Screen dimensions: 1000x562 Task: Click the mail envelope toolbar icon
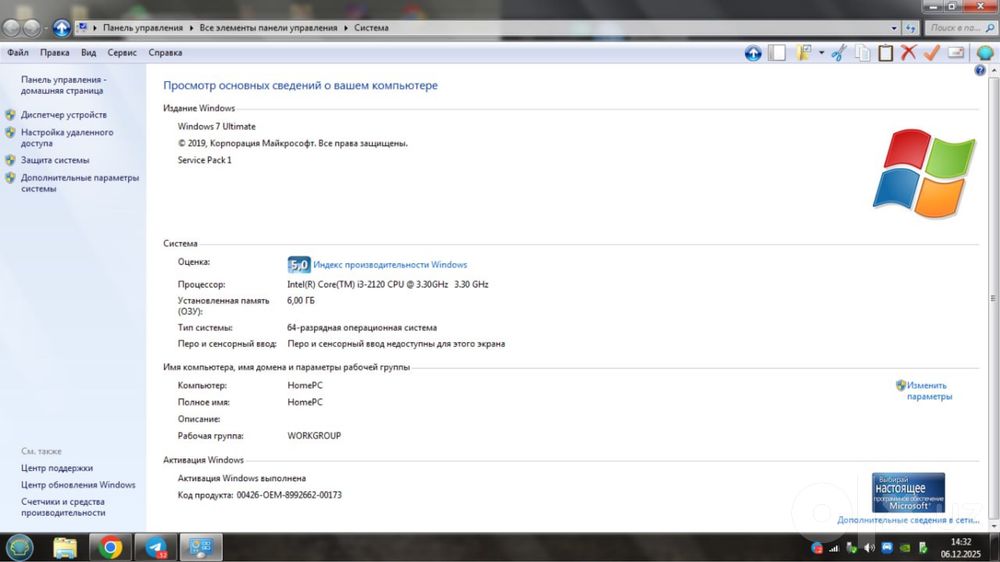[x=955, y=52]
